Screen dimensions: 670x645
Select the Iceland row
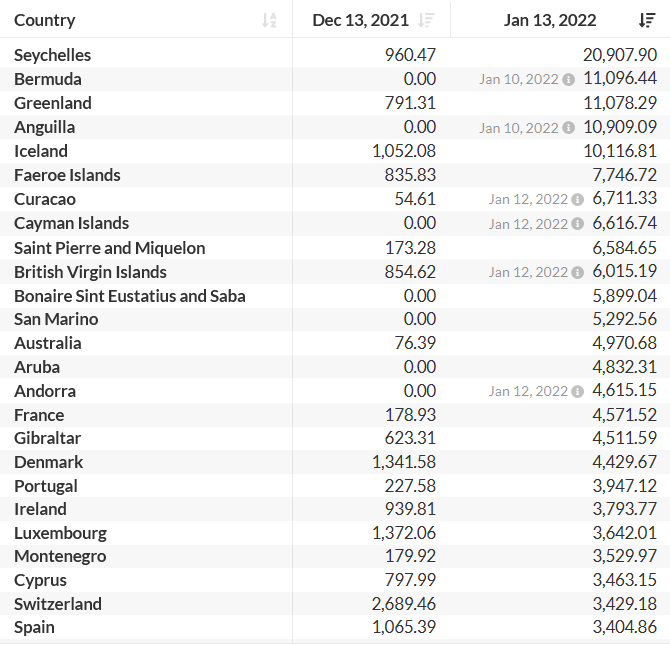tap(41, 151)
